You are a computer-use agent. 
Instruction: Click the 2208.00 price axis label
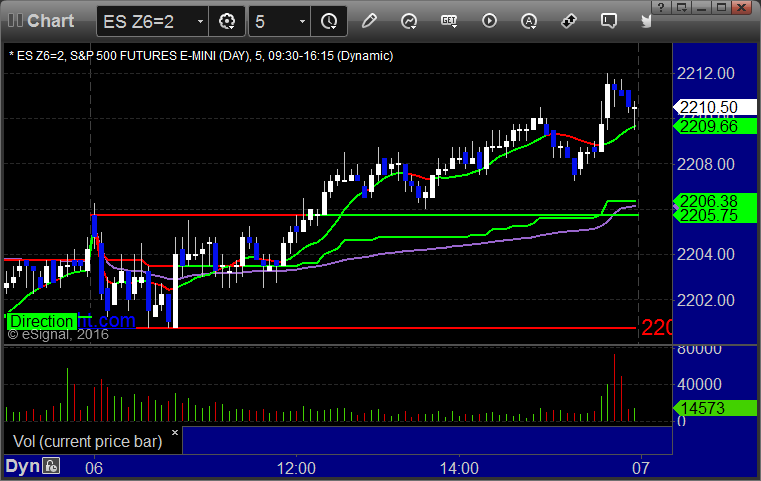pos(706,165)
